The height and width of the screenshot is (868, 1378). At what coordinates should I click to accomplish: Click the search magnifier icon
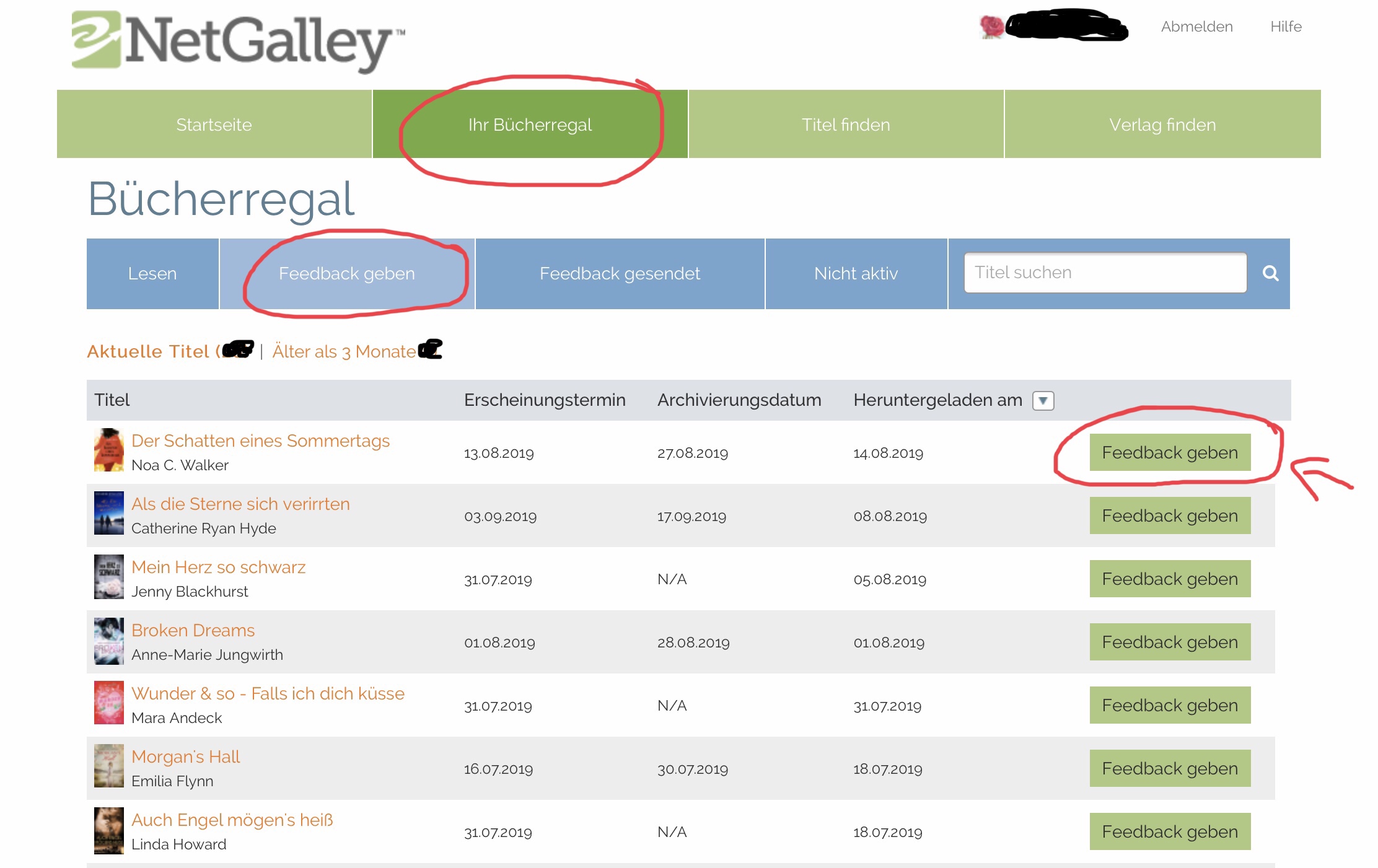(x=1270, y=273)
